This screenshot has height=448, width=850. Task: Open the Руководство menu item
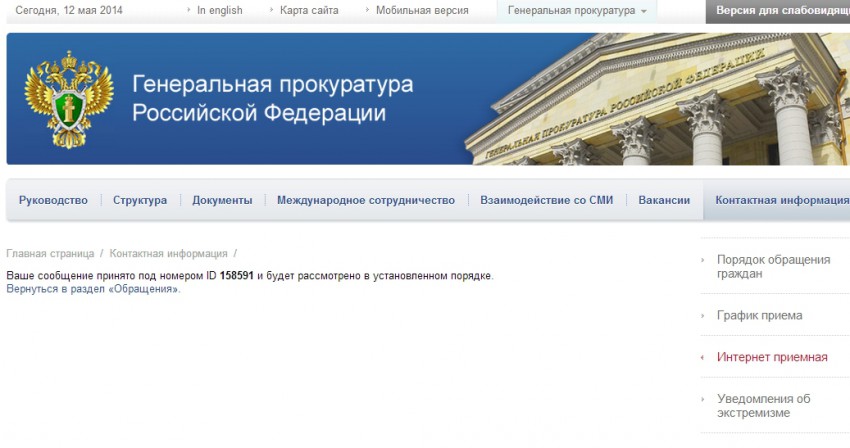pyautogui.click(x=53, y=200)
